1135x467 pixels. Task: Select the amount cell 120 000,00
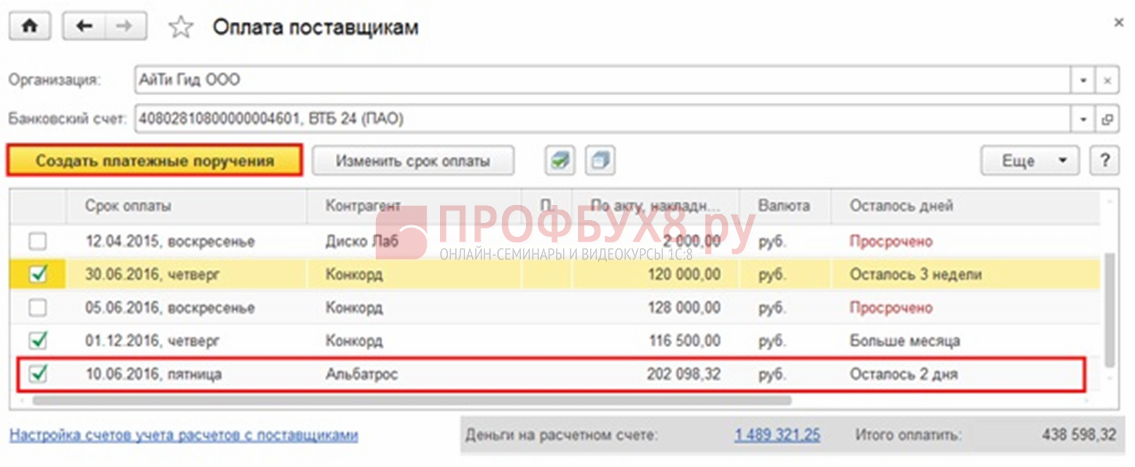pyautogui.click(x=656, y=274)
